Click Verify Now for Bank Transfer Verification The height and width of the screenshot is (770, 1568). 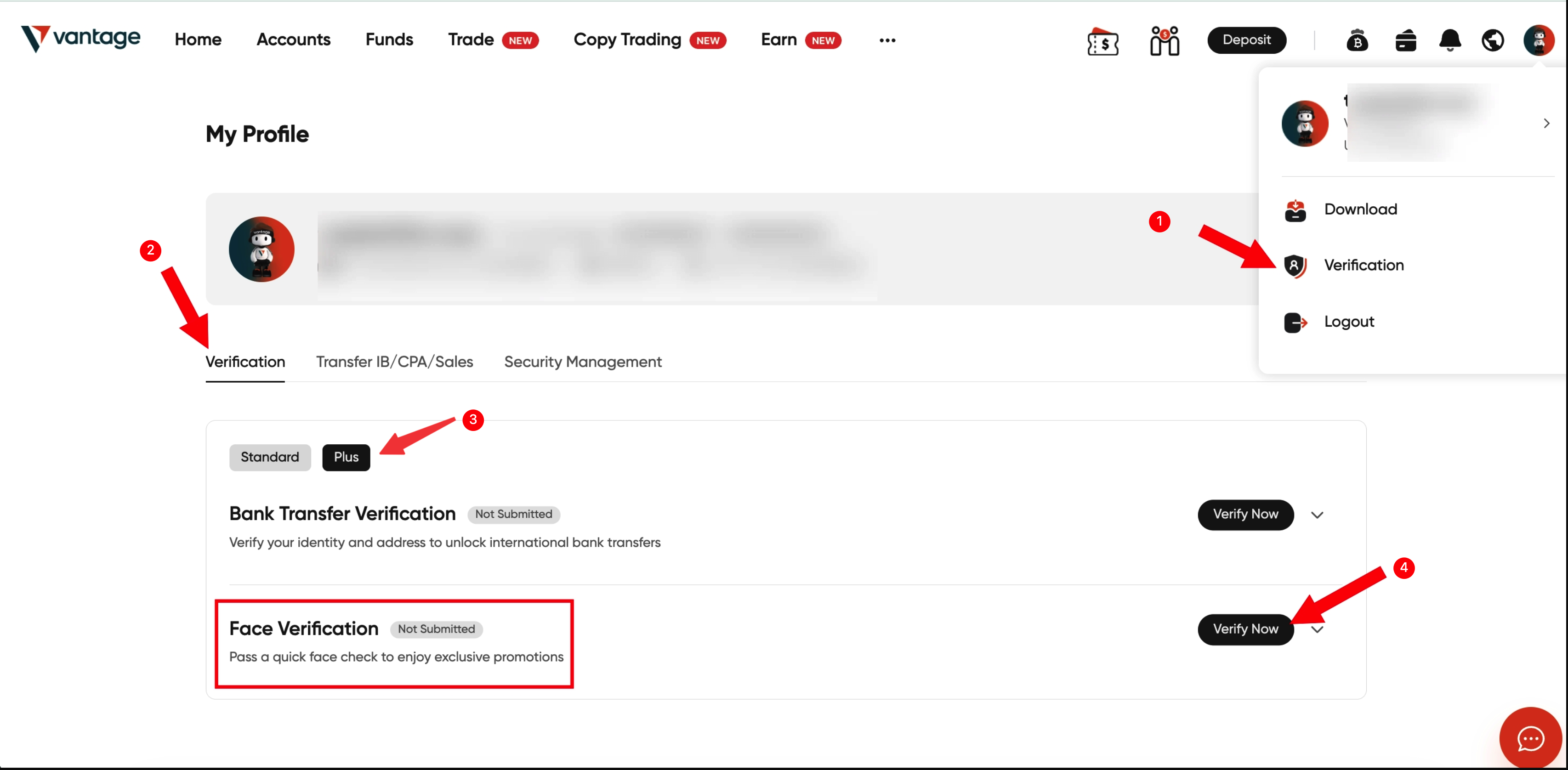[1245, 515]
